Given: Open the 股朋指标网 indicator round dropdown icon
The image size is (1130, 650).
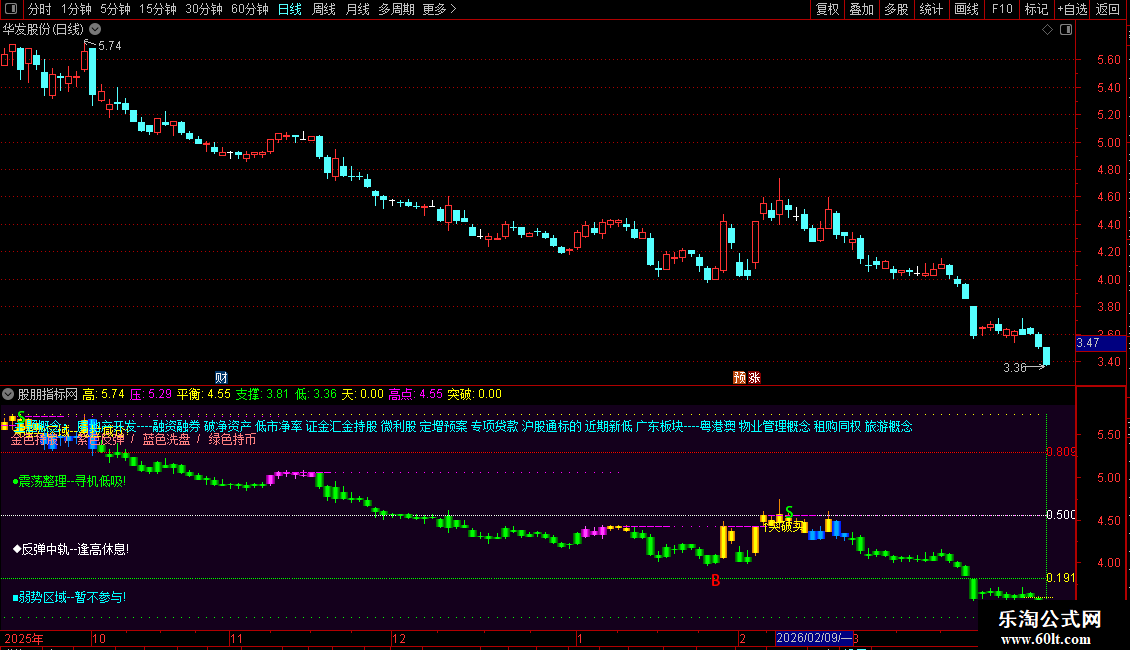Looking at the screenshot, I should pos(8,394).
